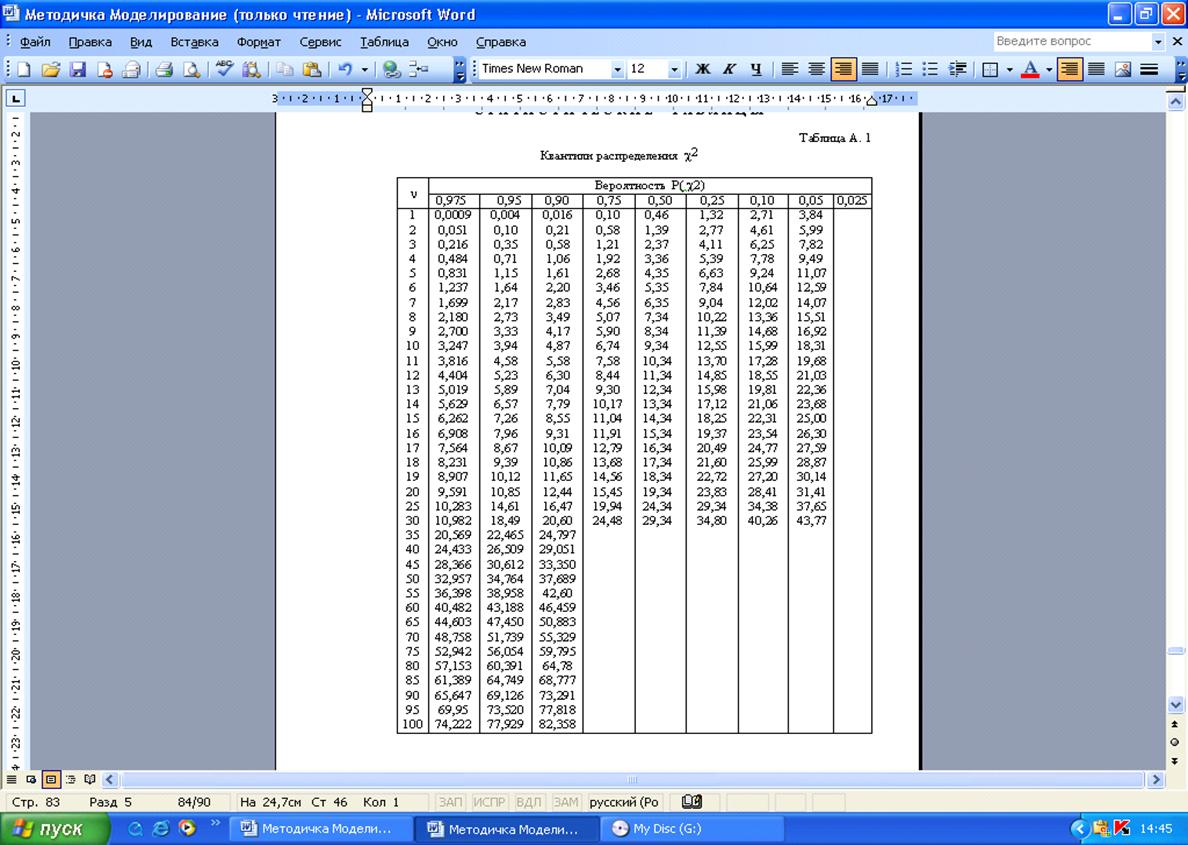The width and height of the screenshot is (1188, 845).
Task: Click the Введите вопрос help field
Action: [x=1070, y=42]
